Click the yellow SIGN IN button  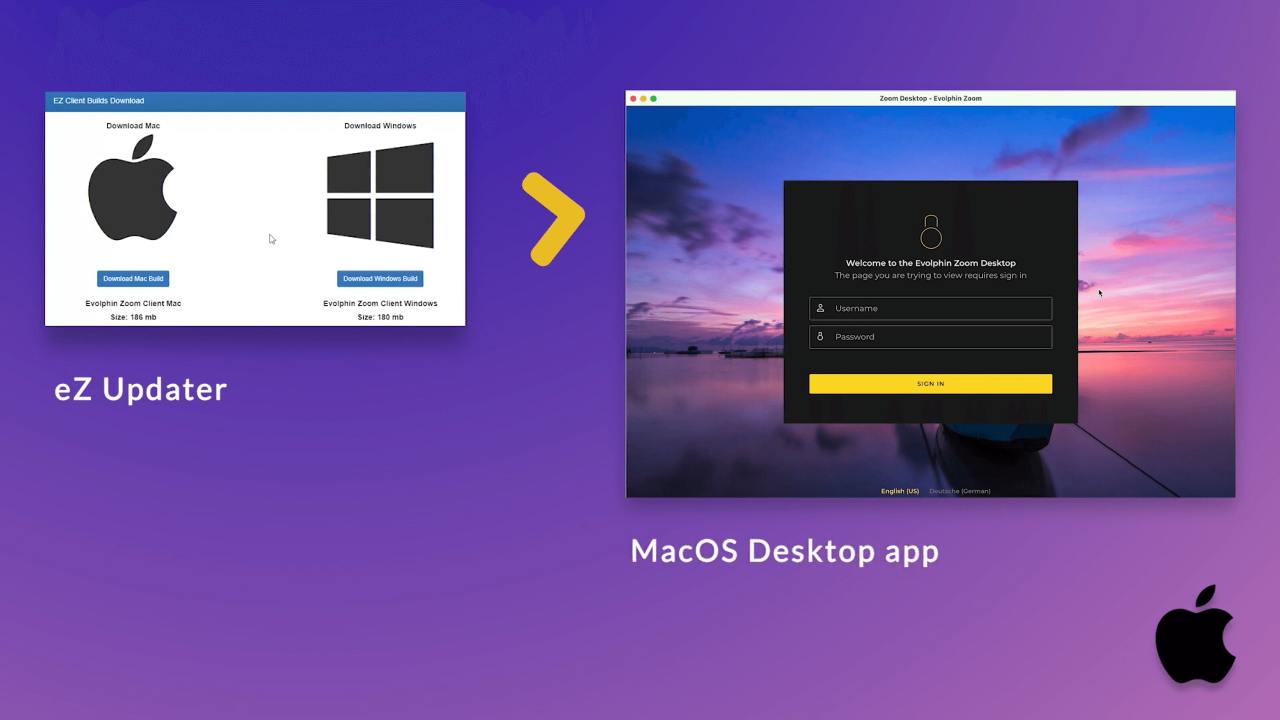point(930,384)
